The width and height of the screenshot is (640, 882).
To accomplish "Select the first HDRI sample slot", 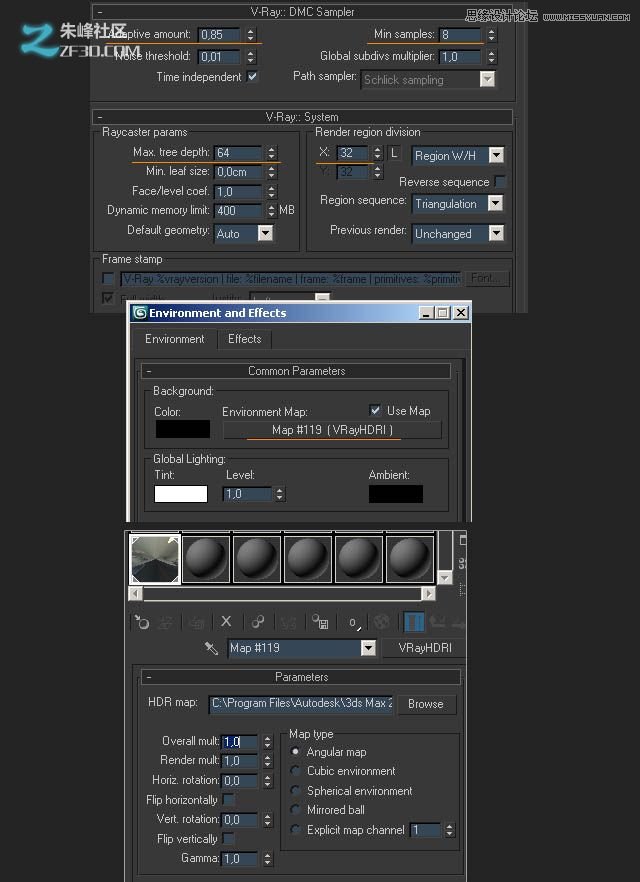I will click(155, 559).
